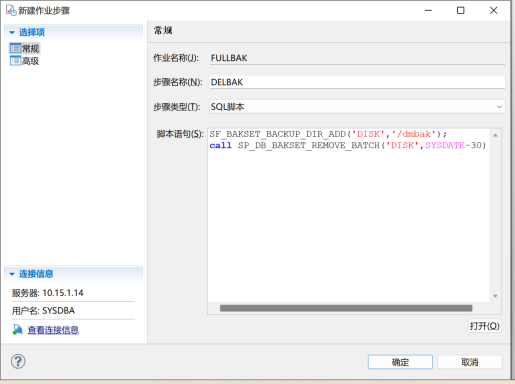Click the 打开(O) button
515x384 pixels.
click(485, 326)
